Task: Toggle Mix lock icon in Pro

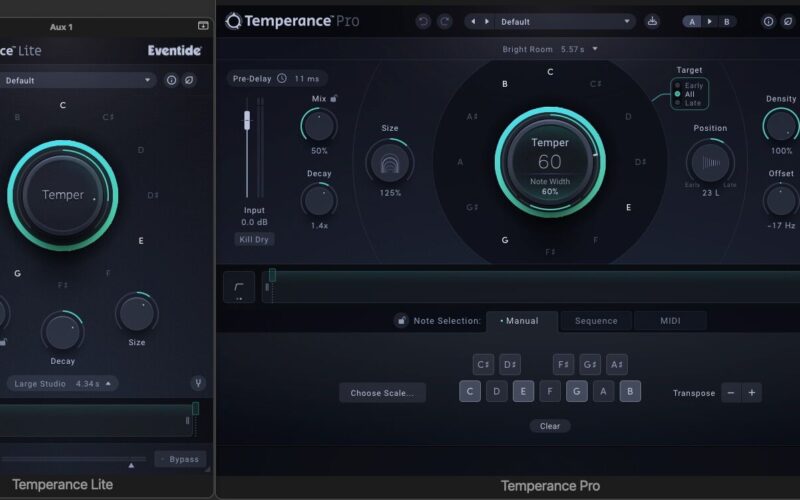Action: point(334,98)
